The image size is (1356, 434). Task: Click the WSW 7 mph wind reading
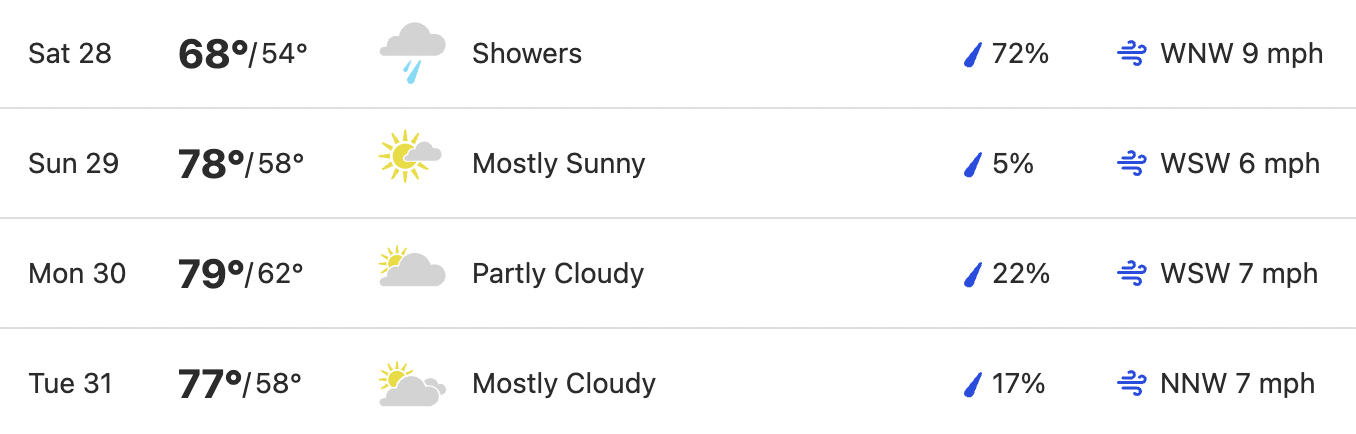(1239, 274)
